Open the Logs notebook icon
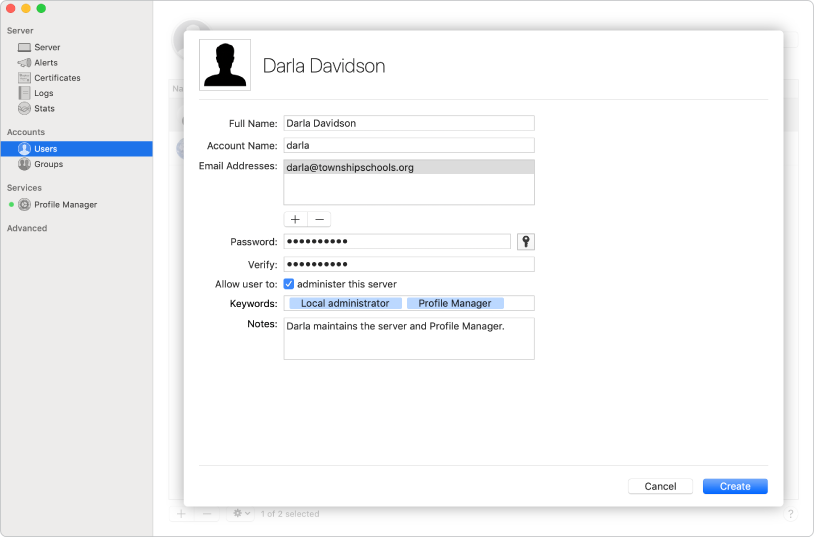Screen dimensions: 814x537 pos(25,93)
